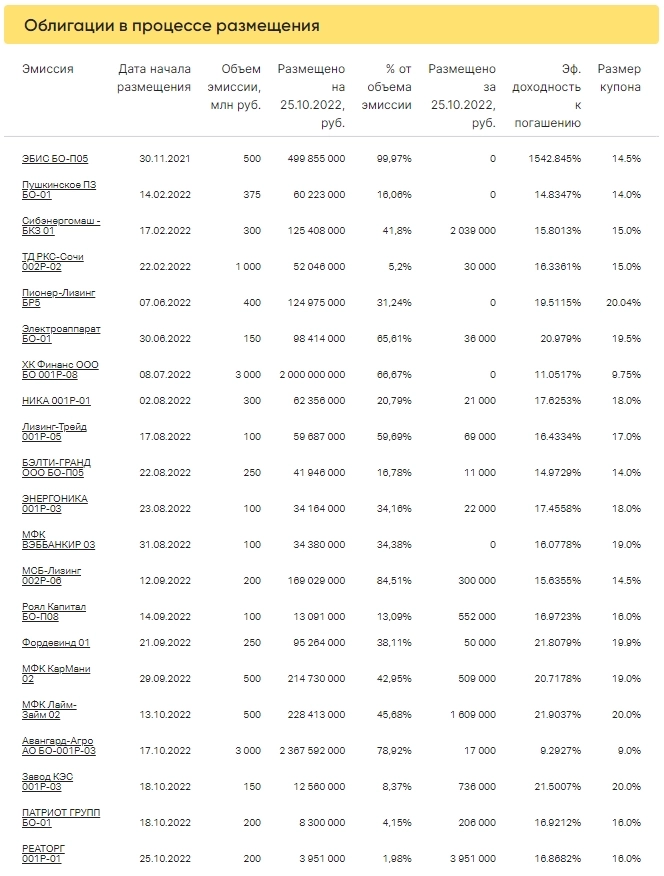Screen dimensions: 664x876
Task: Open ХК Финанс ООО БО 001Р-08
Action: click(60, 370)
